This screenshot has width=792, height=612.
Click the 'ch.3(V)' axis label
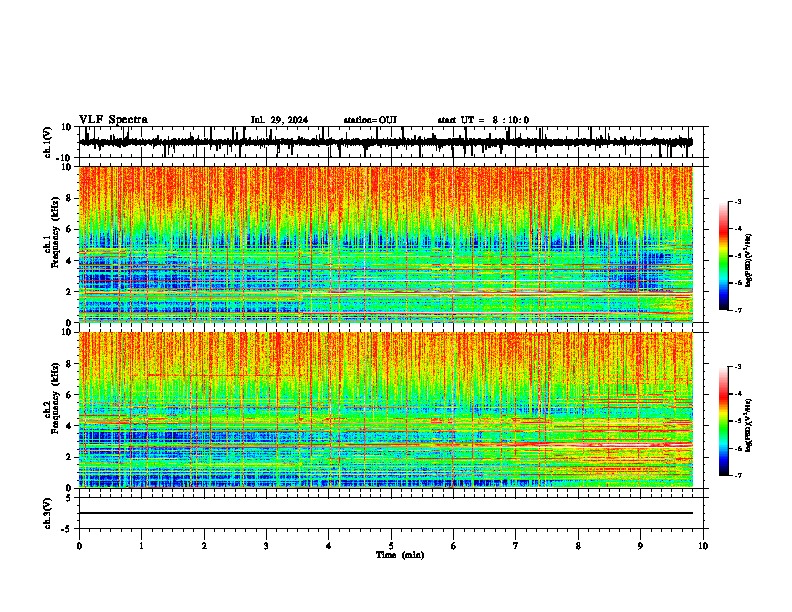48,513
